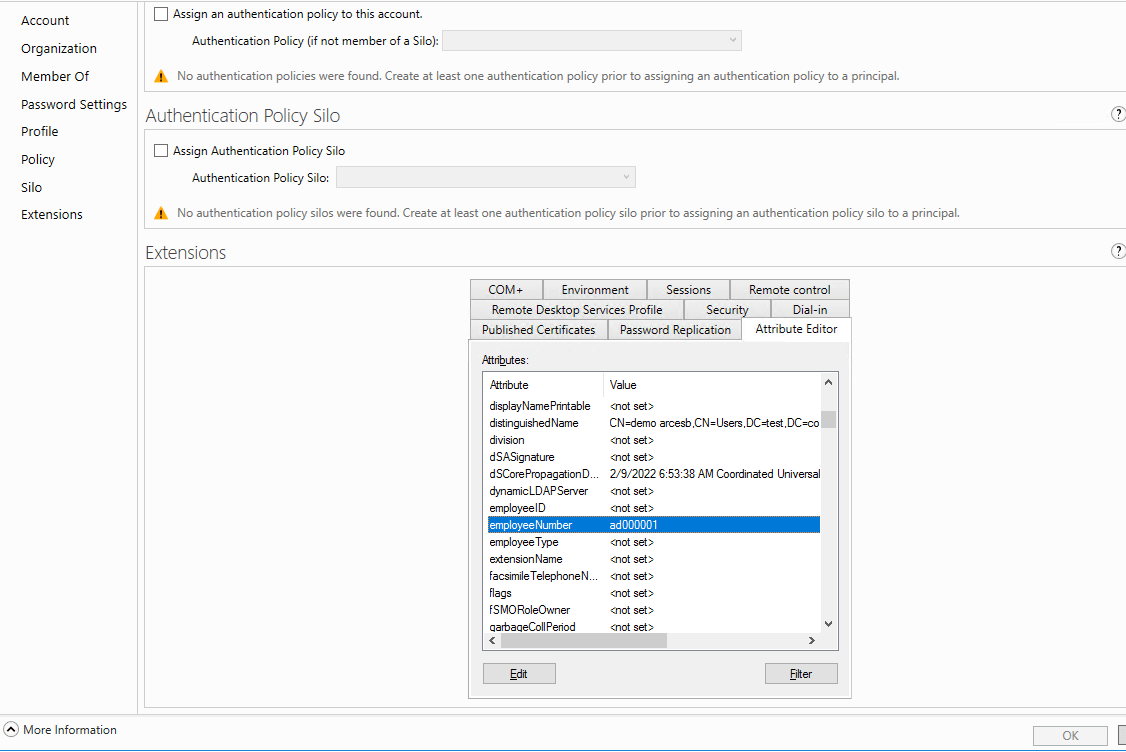
Task: Navigate to Policy section
Action: coord(38,159)
